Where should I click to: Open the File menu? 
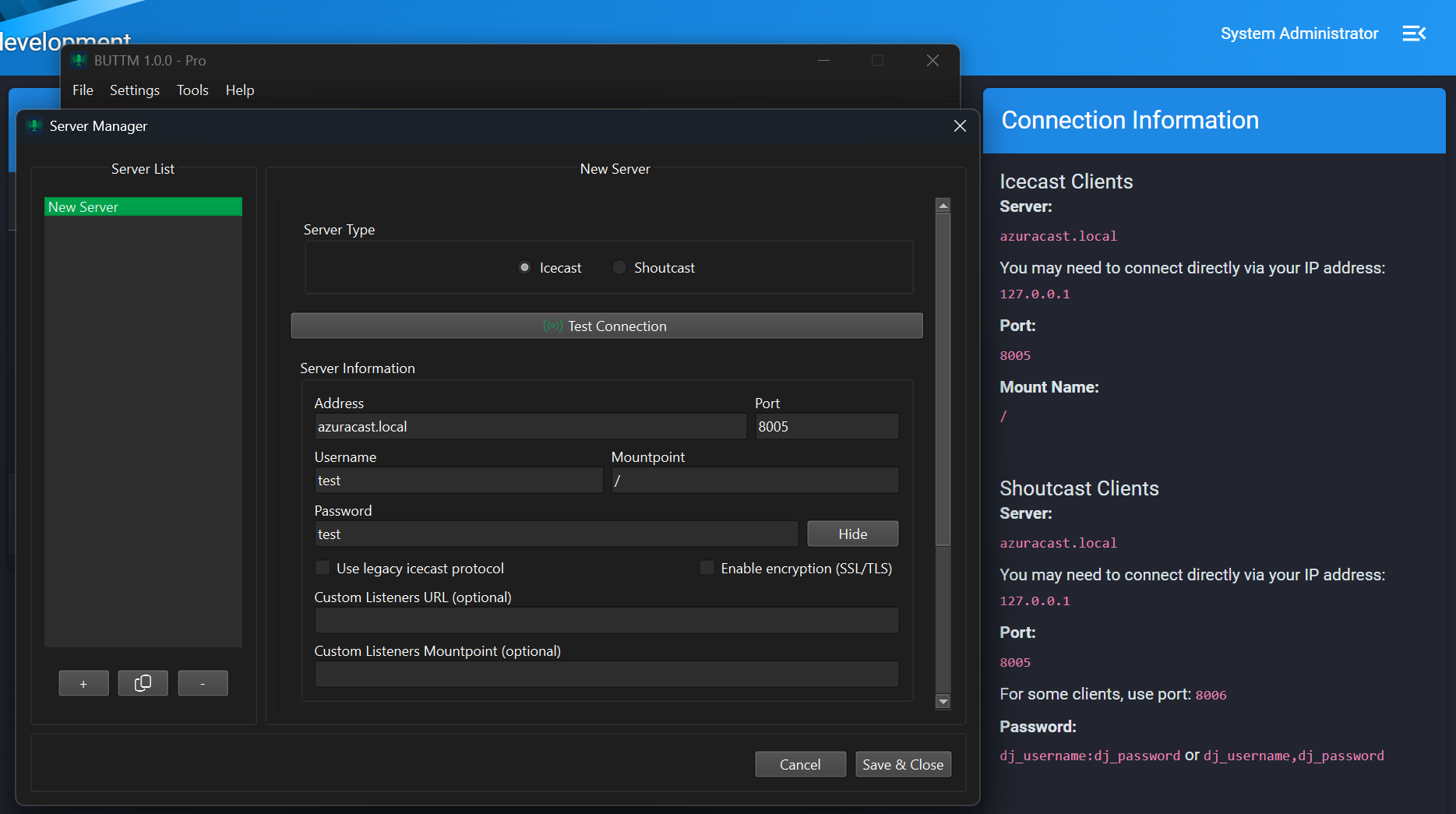(83, 90)
